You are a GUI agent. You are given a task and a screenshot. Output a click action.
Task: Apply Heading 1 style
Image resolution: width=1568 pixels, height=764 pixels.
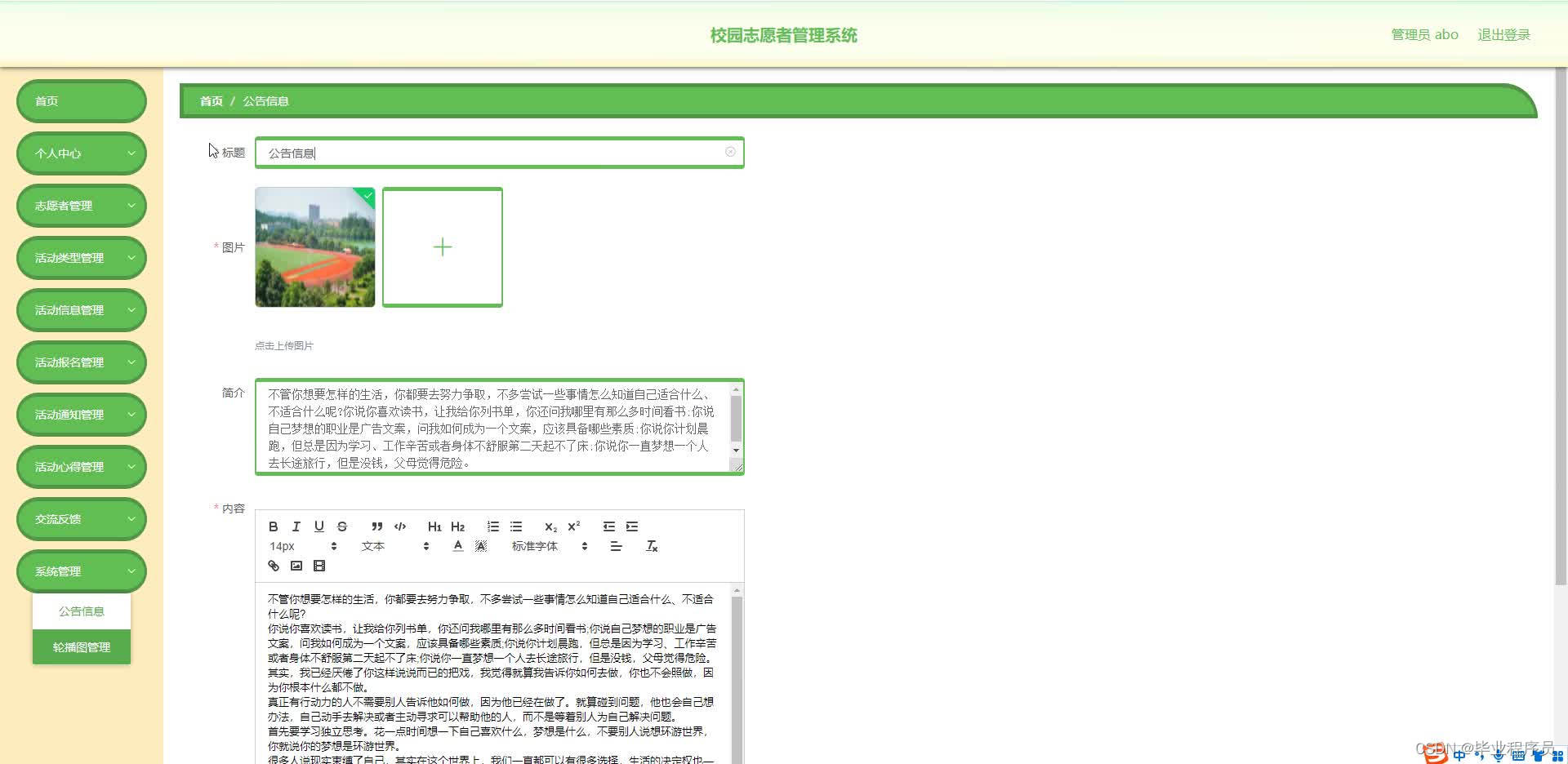coord(434,526)
